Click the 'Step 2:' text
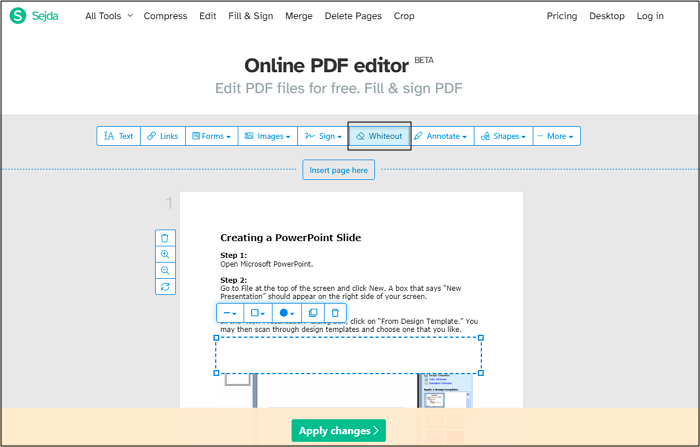This screenshot has width=700, height=447. (233, 280)
